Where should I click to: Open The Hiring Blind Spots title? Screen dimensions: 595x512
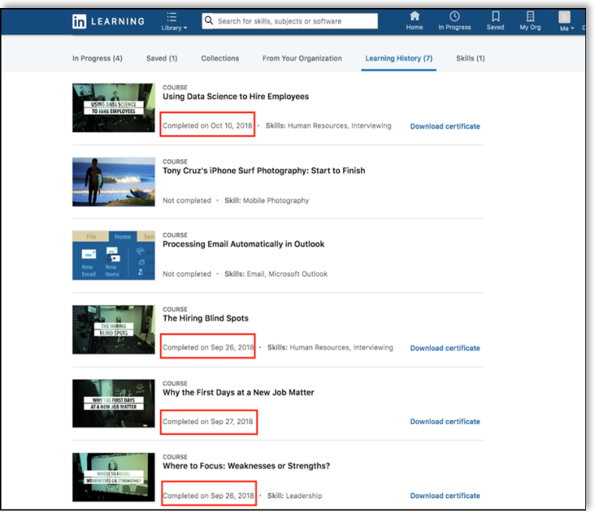coord(205,318)
